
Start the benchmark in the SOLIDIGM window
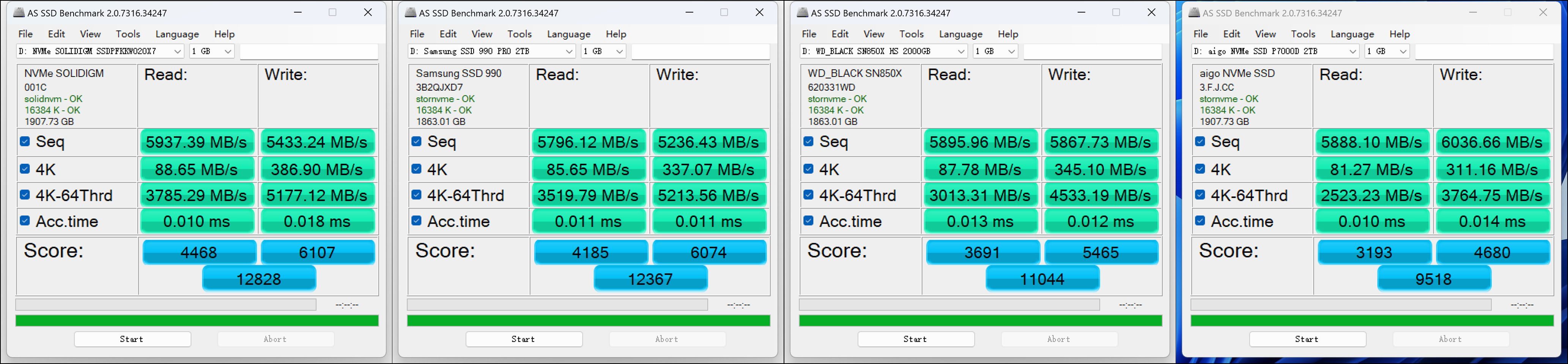pyautogui.click(x=132, y=339)
